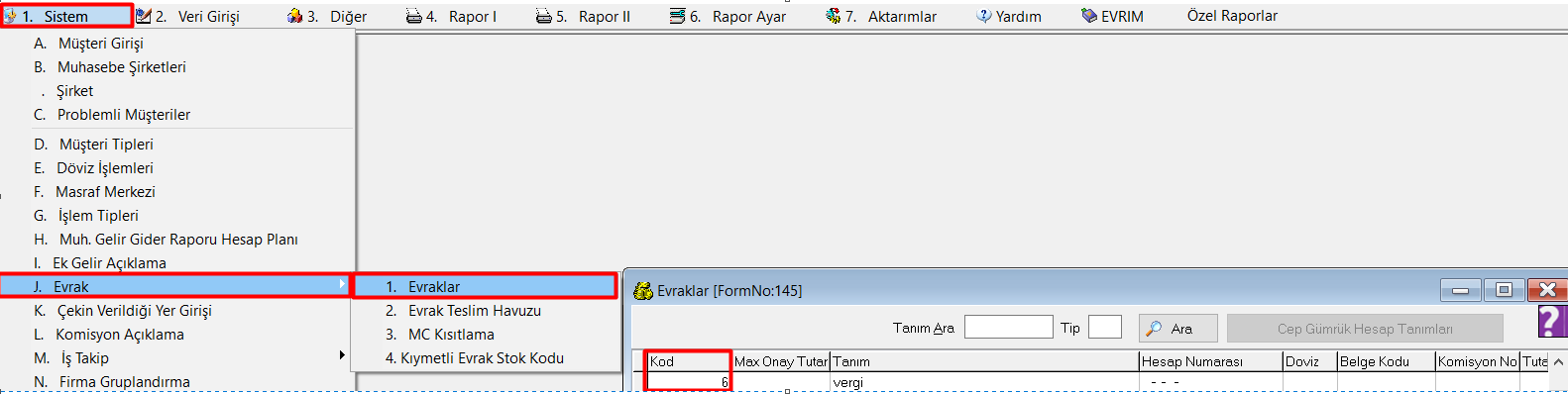
Task: Select G. İşlem Tipleri entry
Action: [178, 216]
